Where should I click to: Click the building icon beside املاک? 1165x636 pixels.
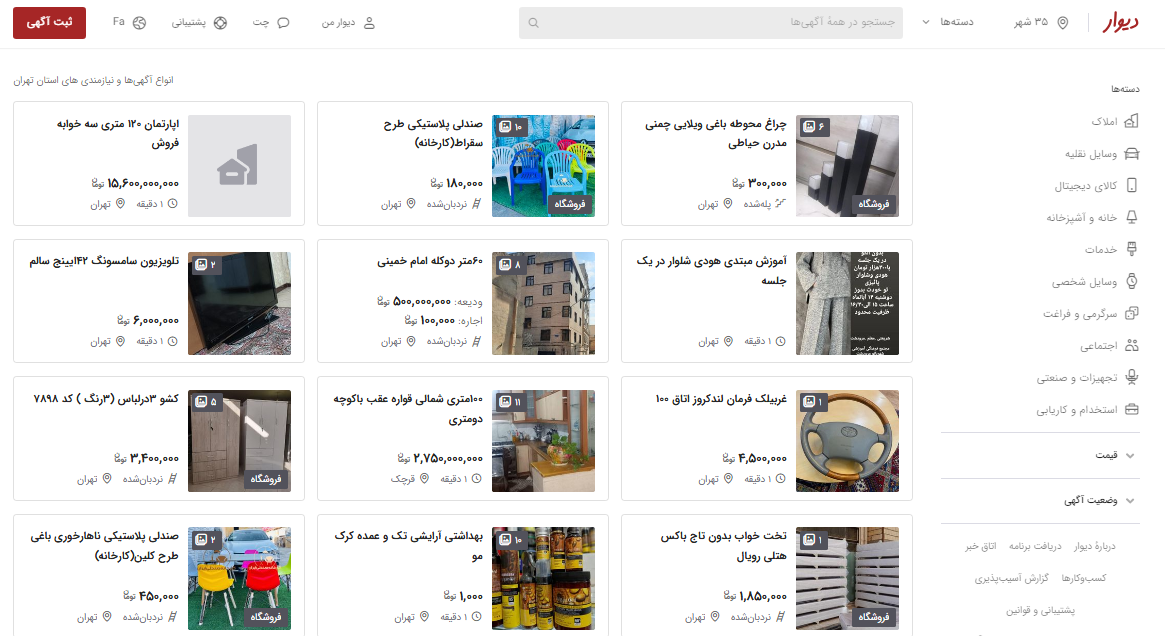tap(1132, 121)
